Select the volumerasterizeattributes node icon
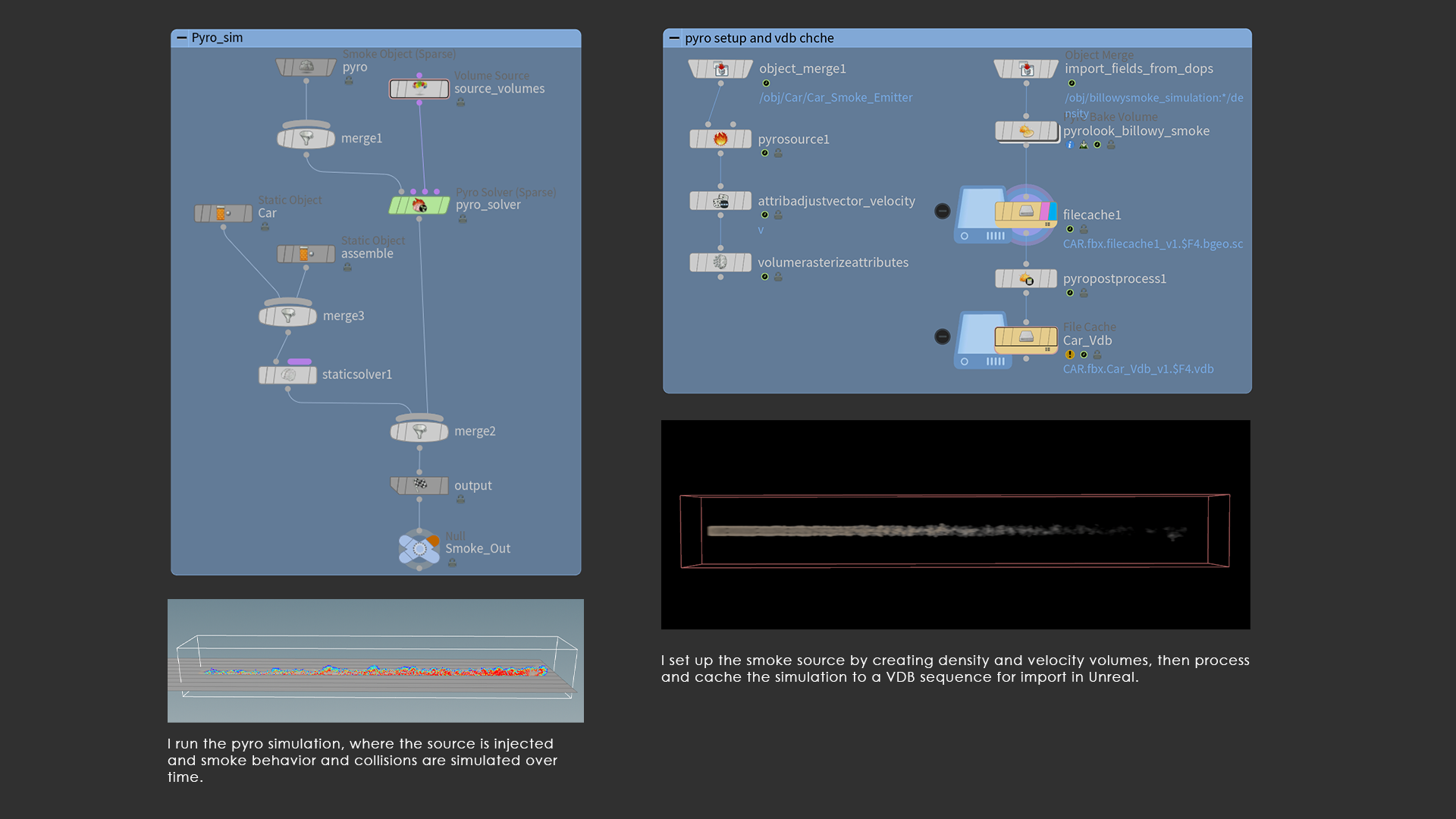Image resolution: width=1456 pixels, height=819 pixels. pos(720,262)
